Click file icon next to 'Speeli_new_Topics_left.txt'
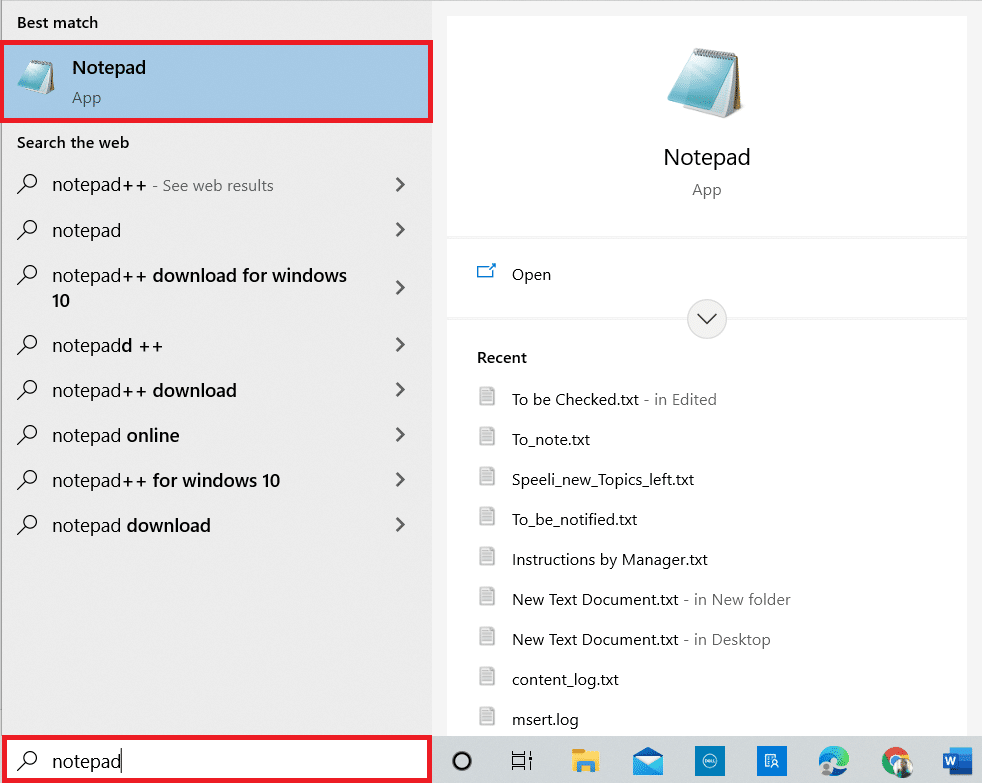The image size is (982, 783). 487,476
